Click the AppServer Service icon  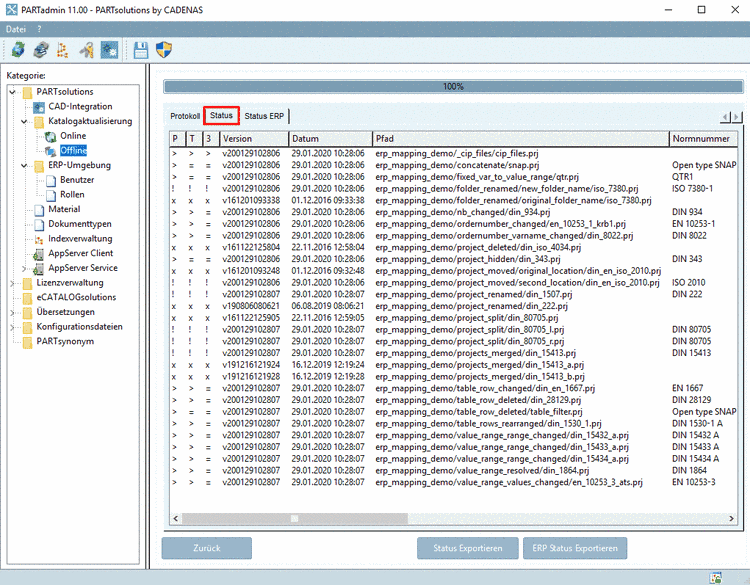tap(39, 269)
